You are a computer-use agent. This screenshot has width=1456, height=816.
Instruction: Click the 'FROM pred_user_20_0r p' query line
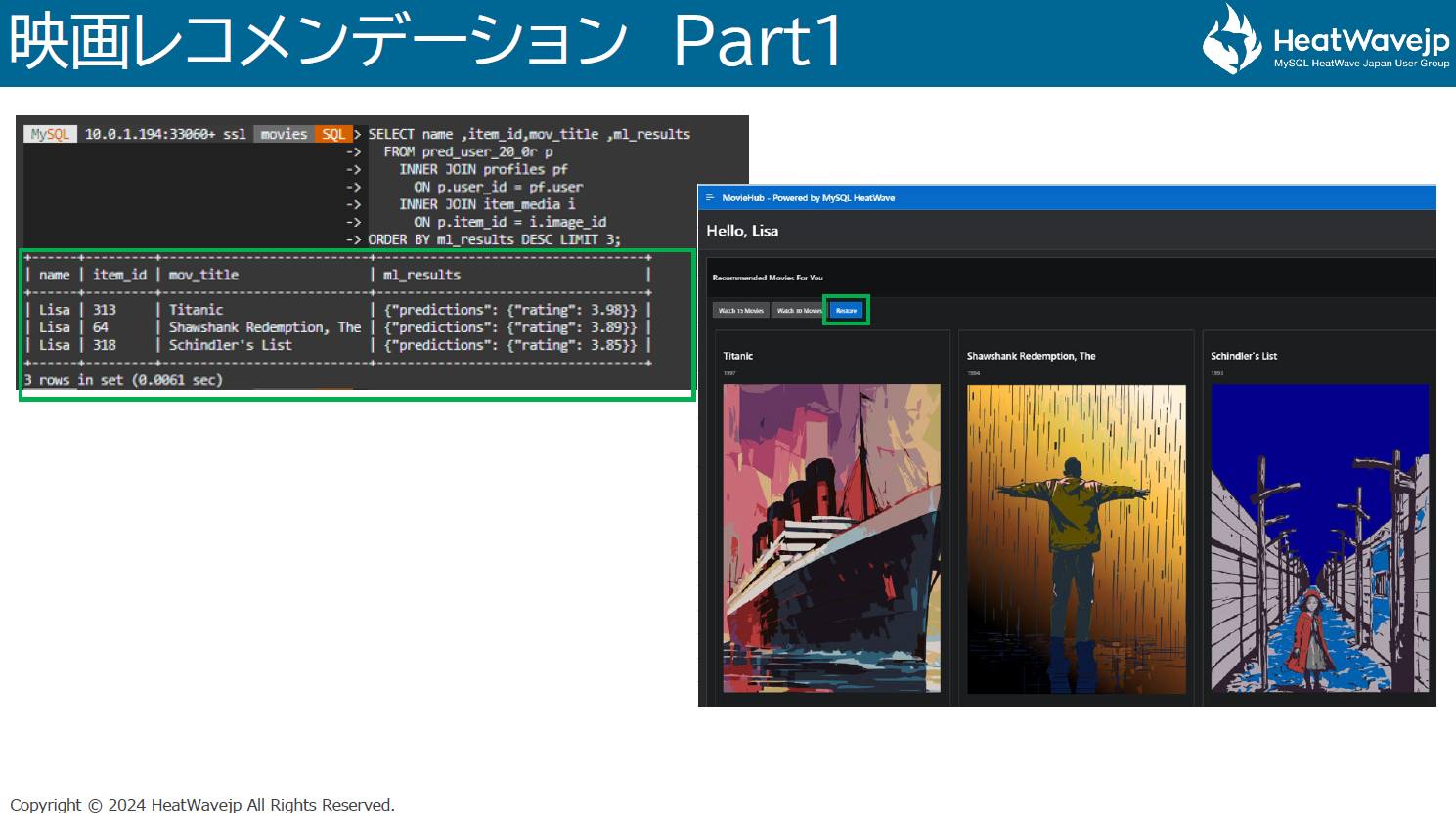(x=468, y=151)
